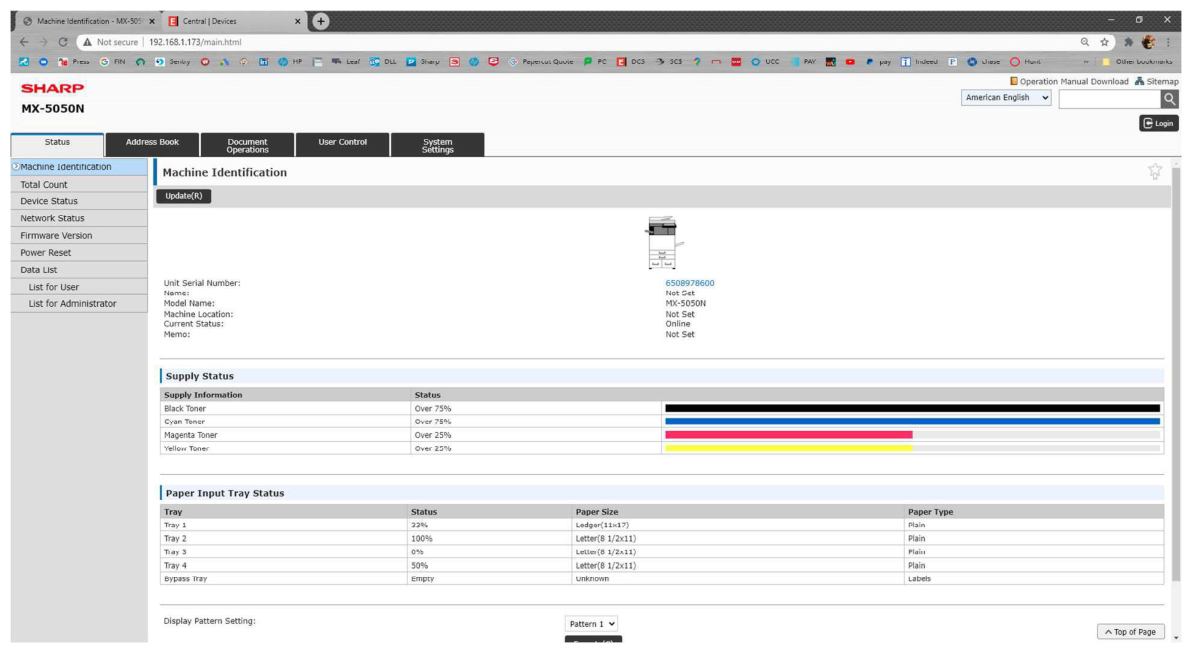Open Network Status in the sidebar
Screen dimensions: 1191x652
point(79,218)
